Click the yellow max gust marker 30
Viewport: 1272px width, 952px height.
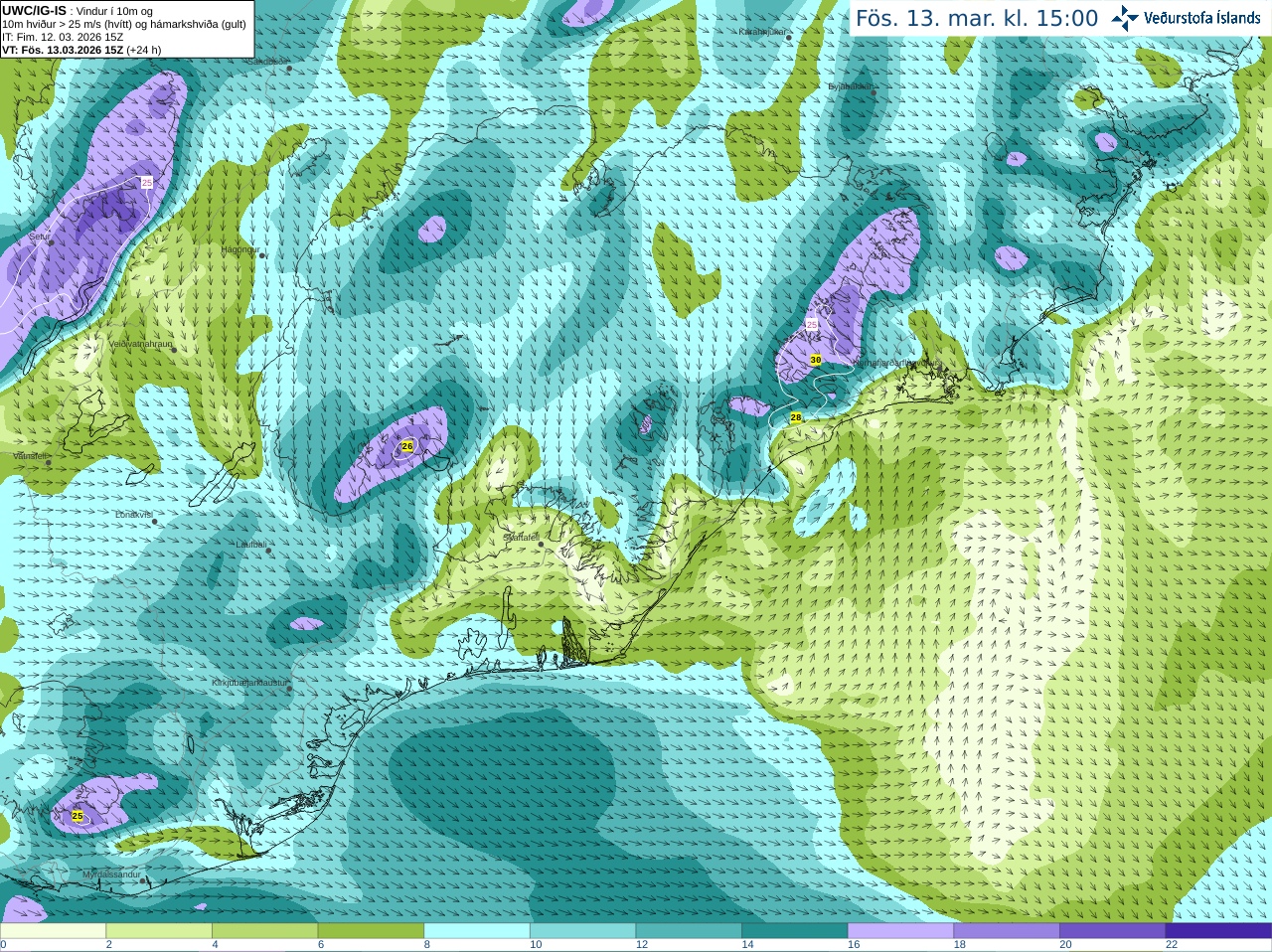(x=816, y=360)
